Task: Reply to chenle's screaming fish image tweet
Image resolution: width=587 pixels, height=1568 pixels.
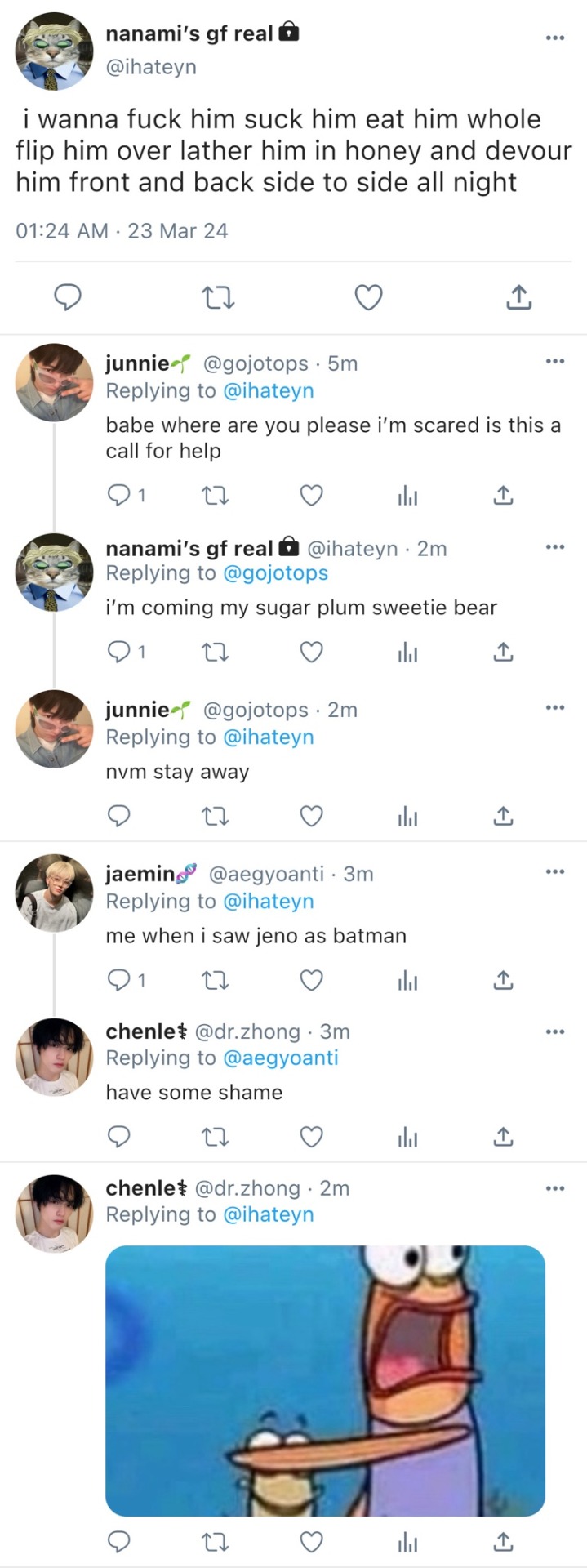Action: pyautogui.click(x=119, y=1541)
